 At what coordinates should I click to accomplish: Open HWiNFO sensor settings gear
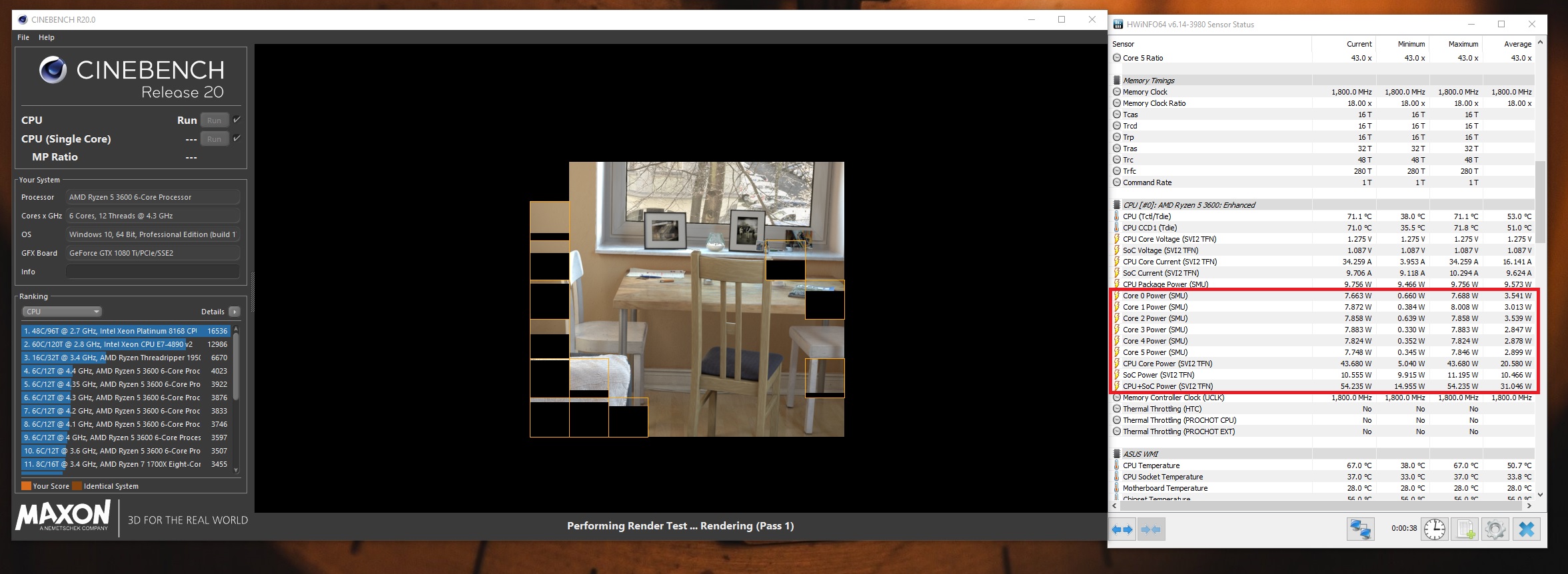pos(1495,529)
